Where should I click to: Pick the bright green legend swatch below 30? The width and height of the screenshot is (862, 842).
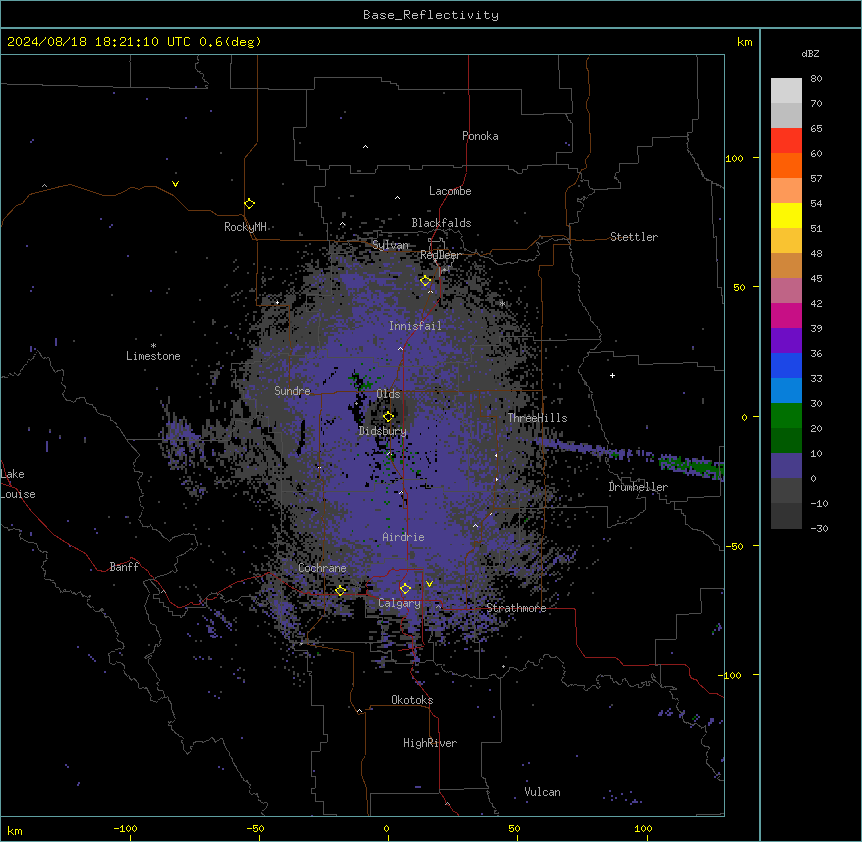[x=786, y=416]
